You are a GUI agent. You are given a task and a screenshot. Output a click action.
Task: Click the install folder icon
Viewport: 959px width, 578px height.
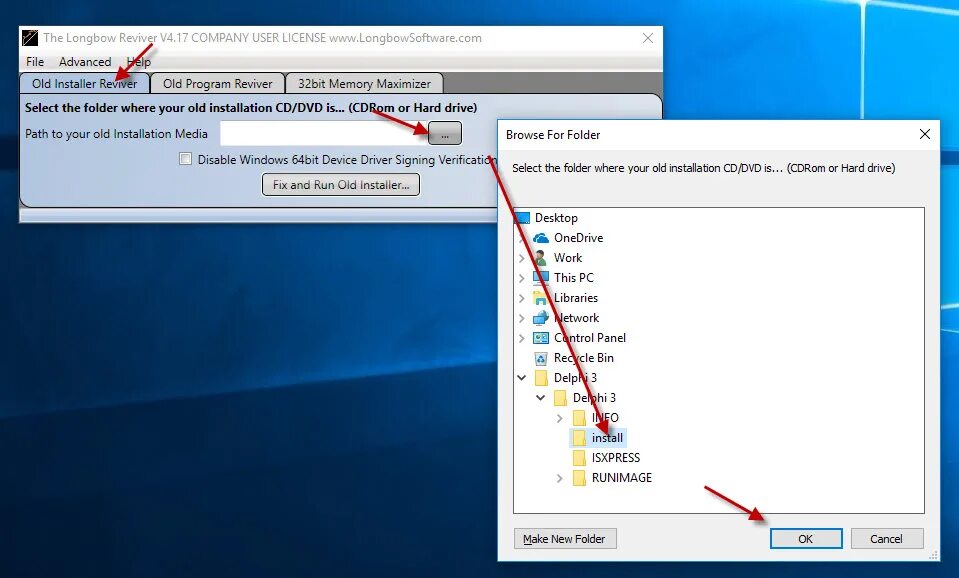(579, 438)
